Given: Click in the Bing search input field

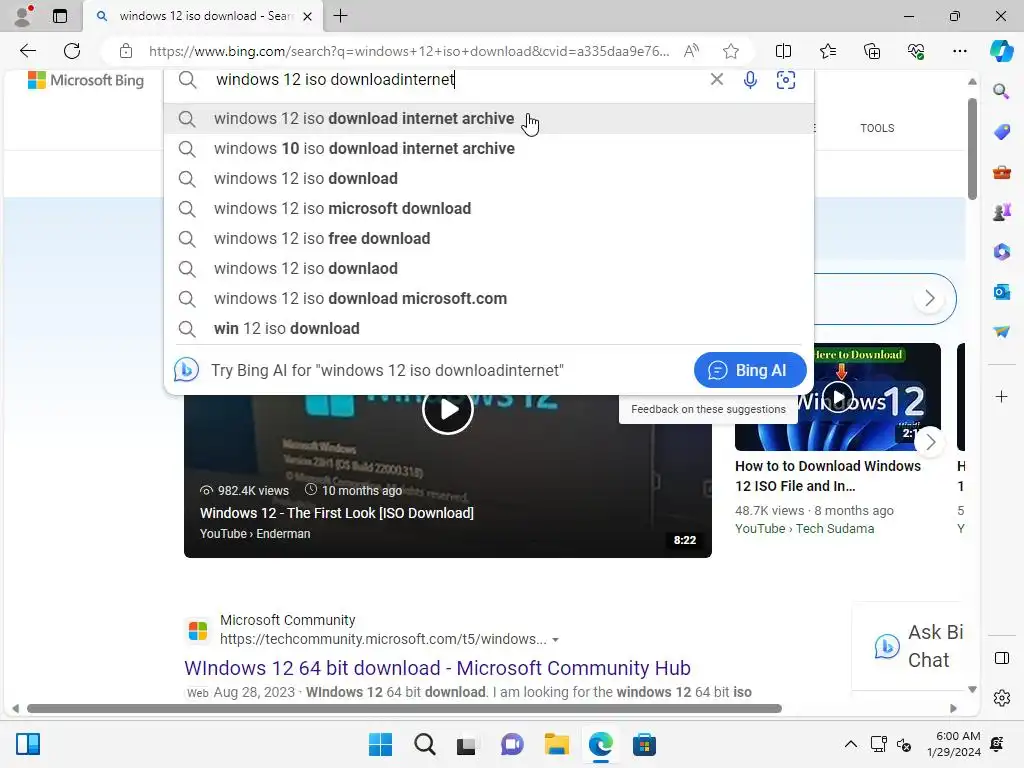Looking at the screenshot, I should [457, 80].
